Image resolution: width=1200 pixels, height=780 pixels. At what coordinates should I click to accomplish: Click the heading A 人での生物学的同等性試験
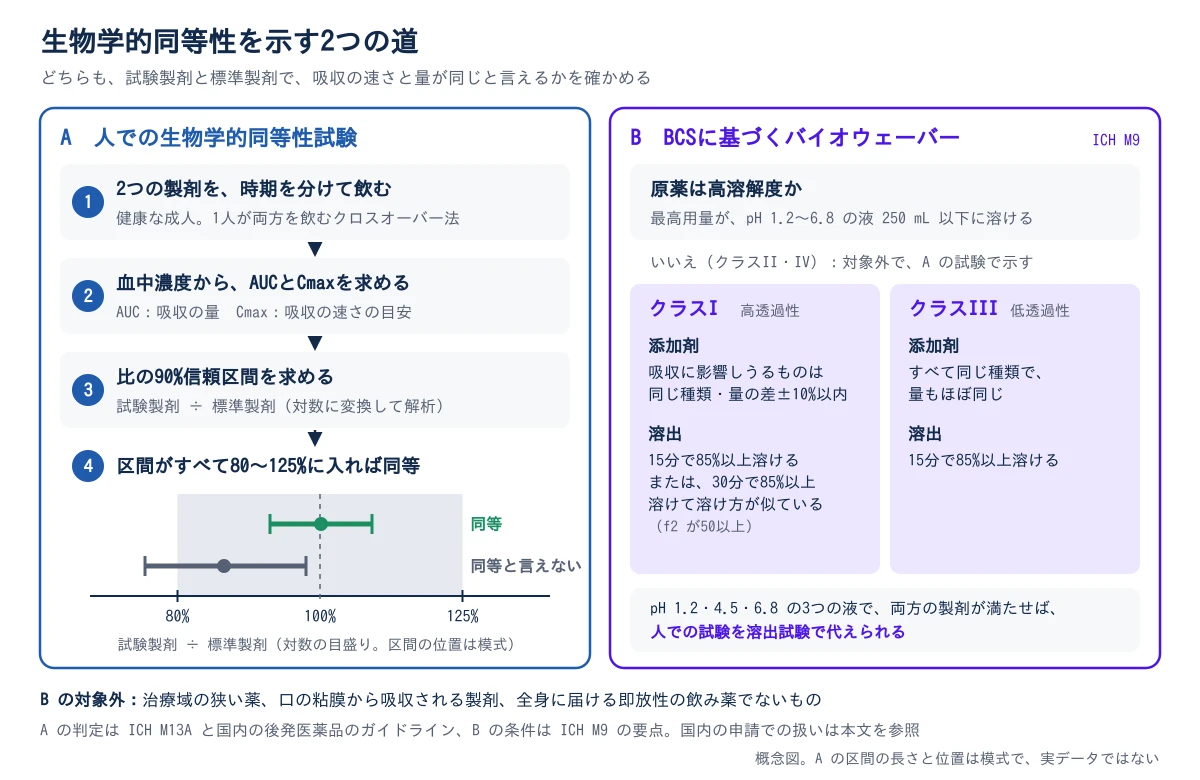tap(209, 138)
